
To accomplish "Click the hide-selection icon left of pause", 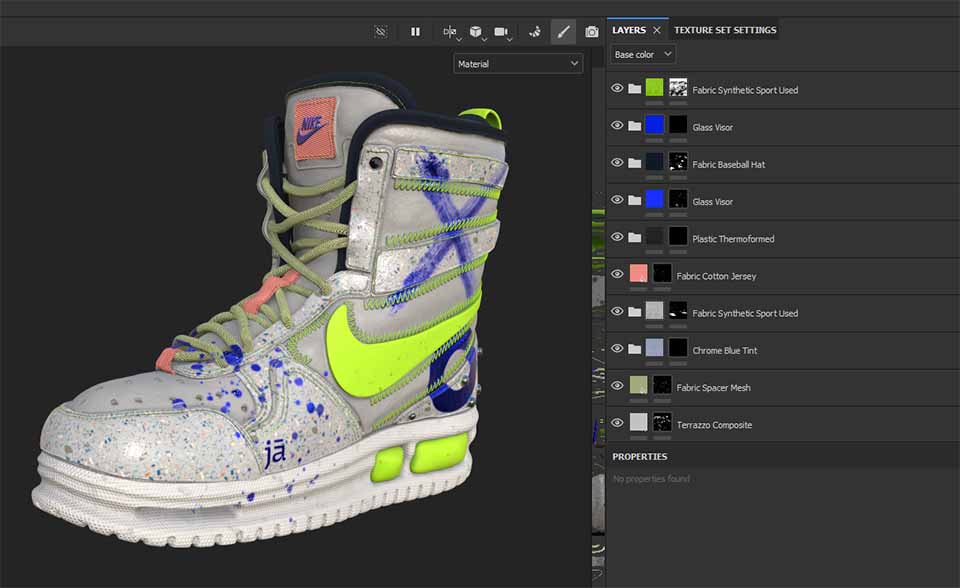I will click(x=380, y=32).
